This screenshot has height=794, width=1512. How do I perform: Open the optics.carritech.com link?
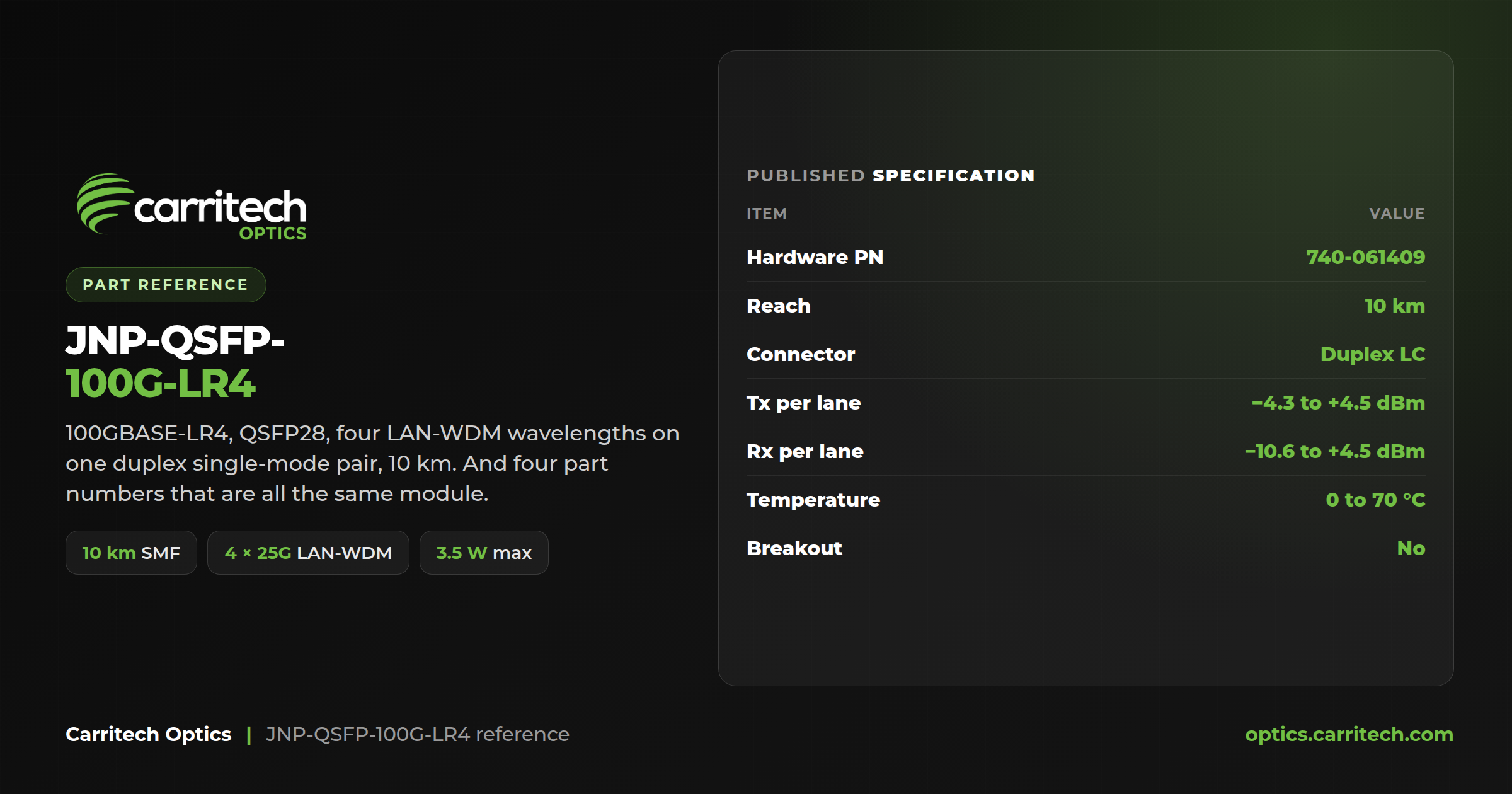click(1349, 734)
